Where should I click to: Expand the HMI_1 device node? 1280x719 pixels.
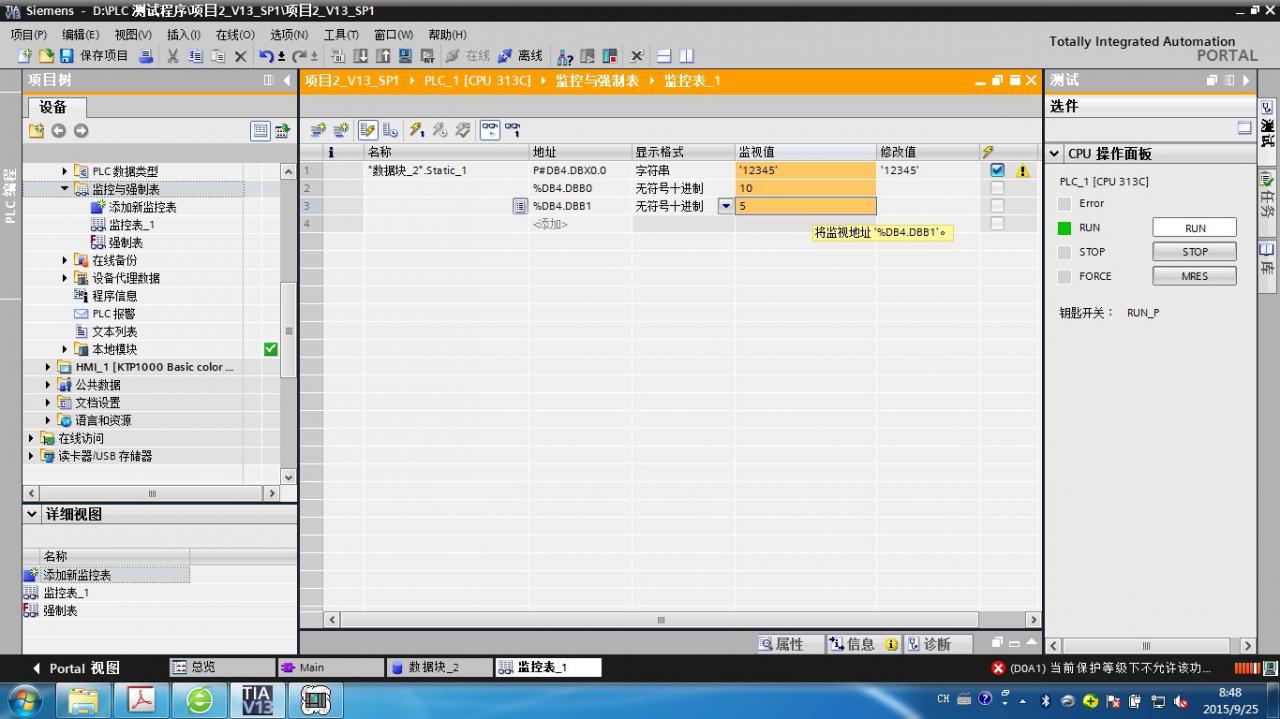48,367
